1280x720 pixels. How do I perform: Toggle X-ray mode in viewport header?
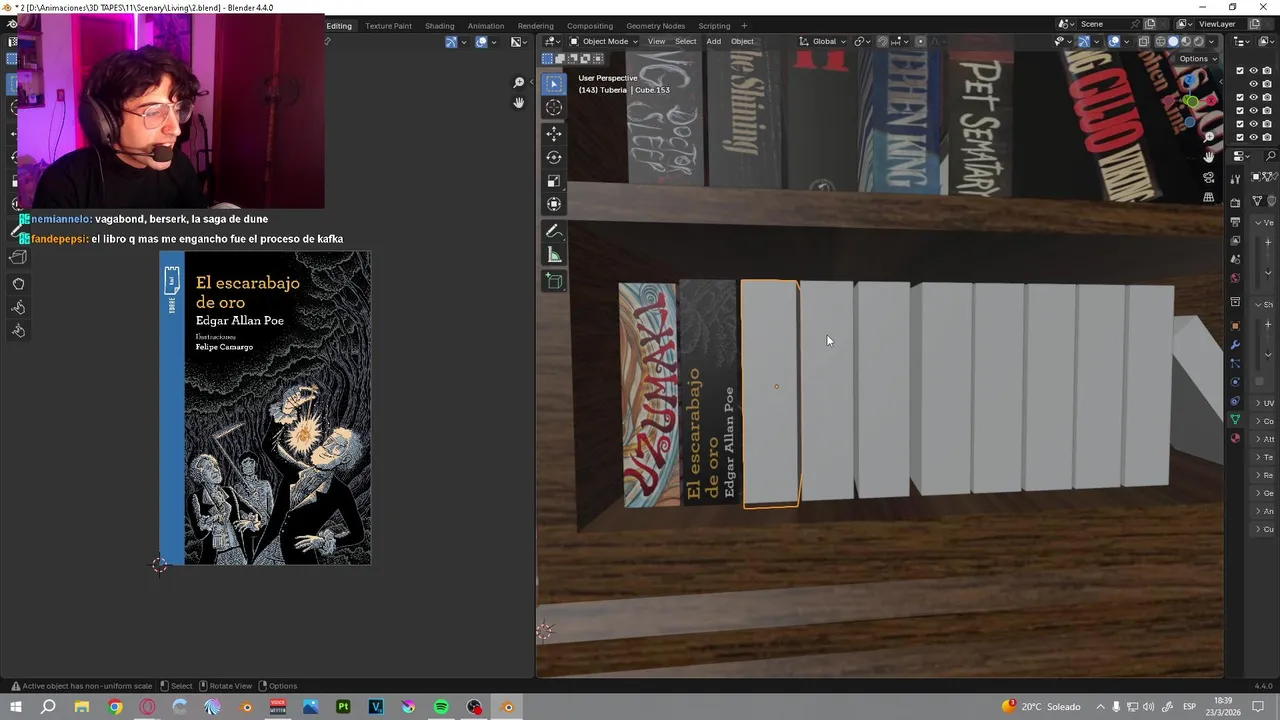pyautogui.click(x=1145, y=41)
